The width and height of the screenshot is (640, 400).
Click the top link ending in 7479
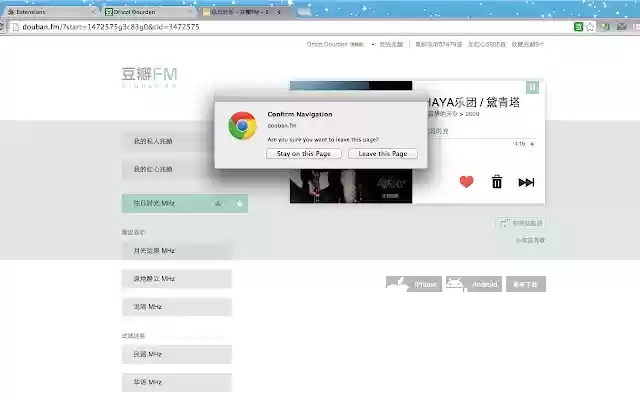point(439,44)
